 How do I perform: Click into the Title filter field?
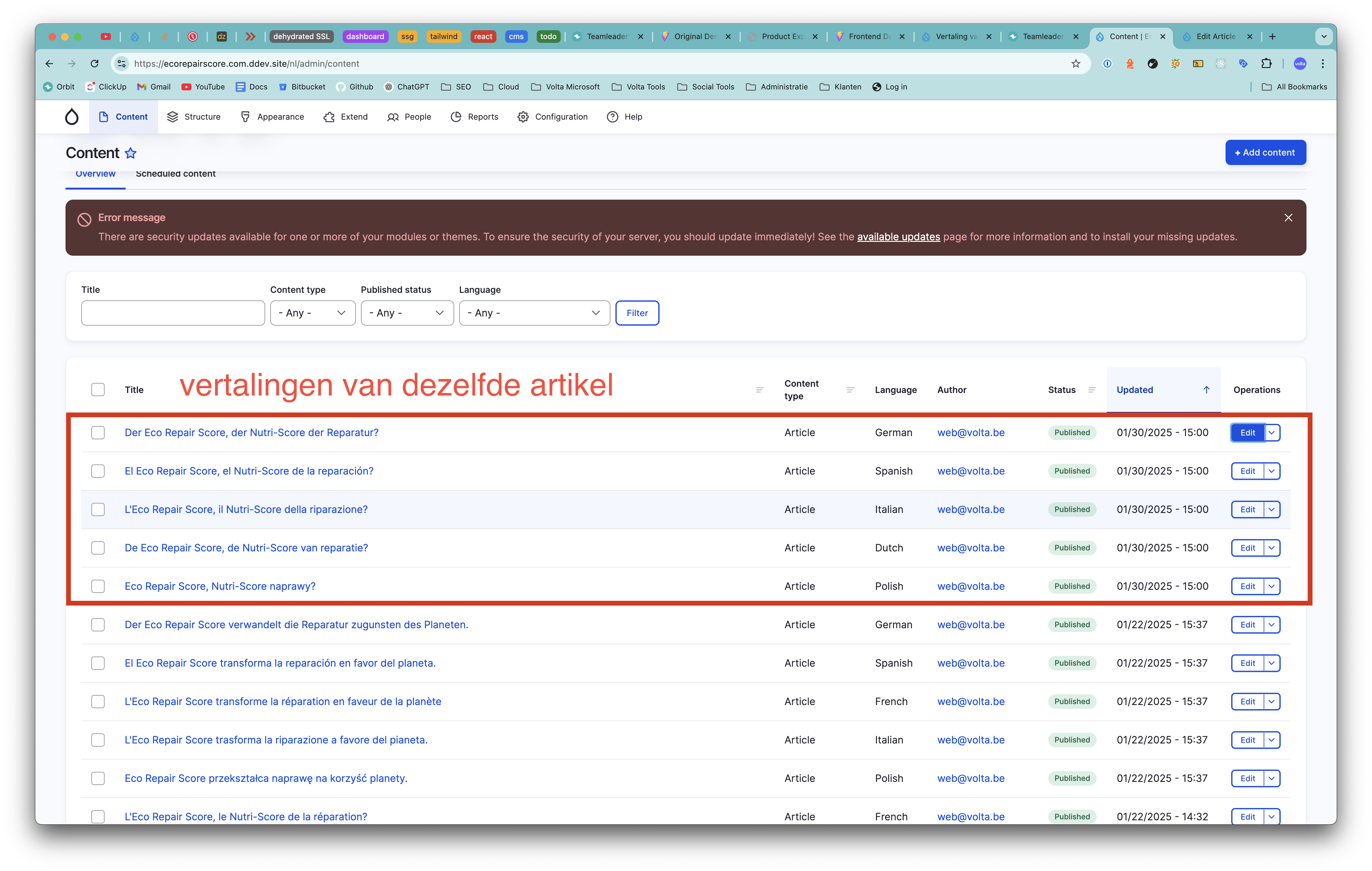tap(173, 313)
